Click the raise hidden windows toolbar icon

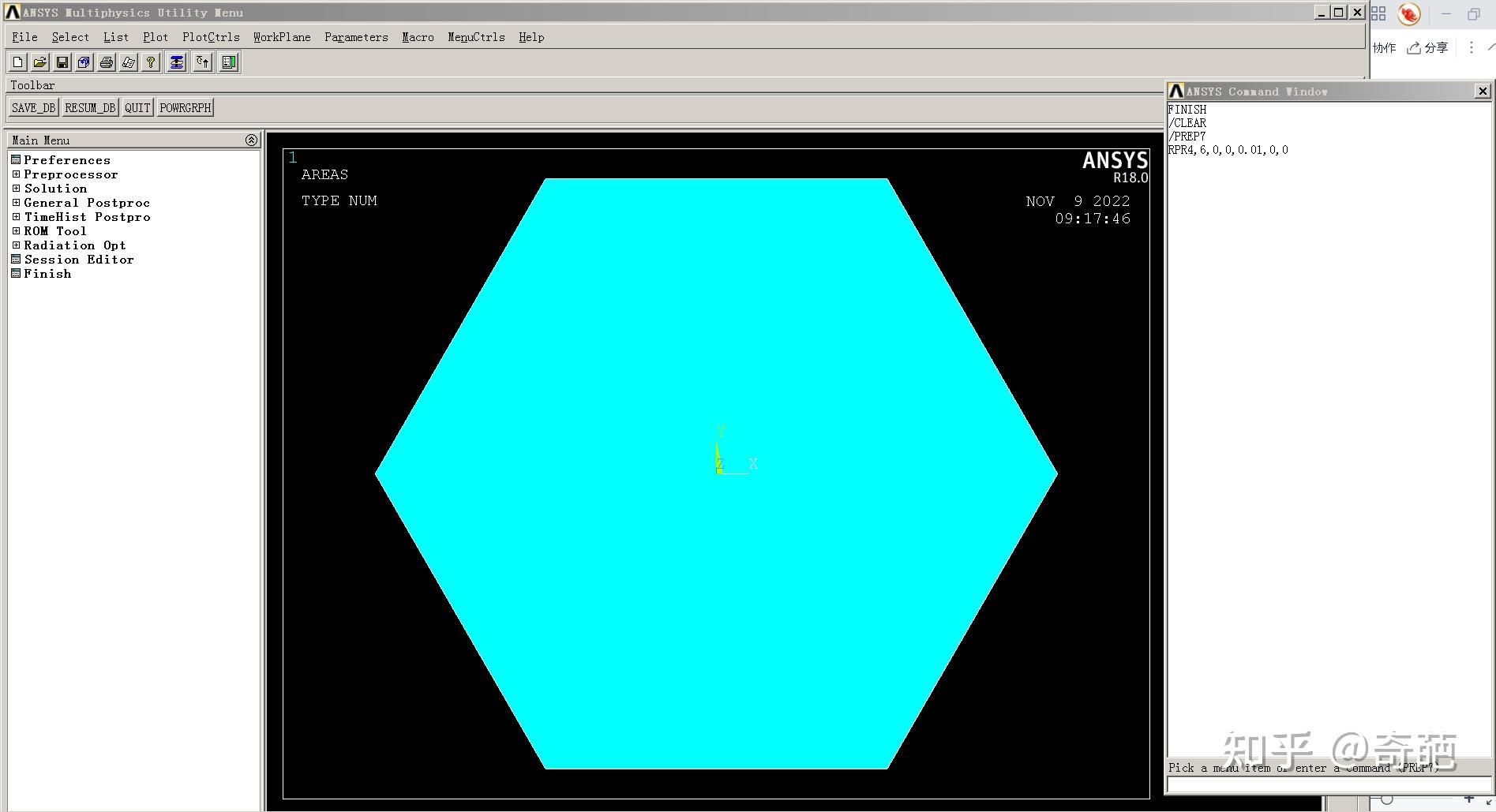click(201, 62)
